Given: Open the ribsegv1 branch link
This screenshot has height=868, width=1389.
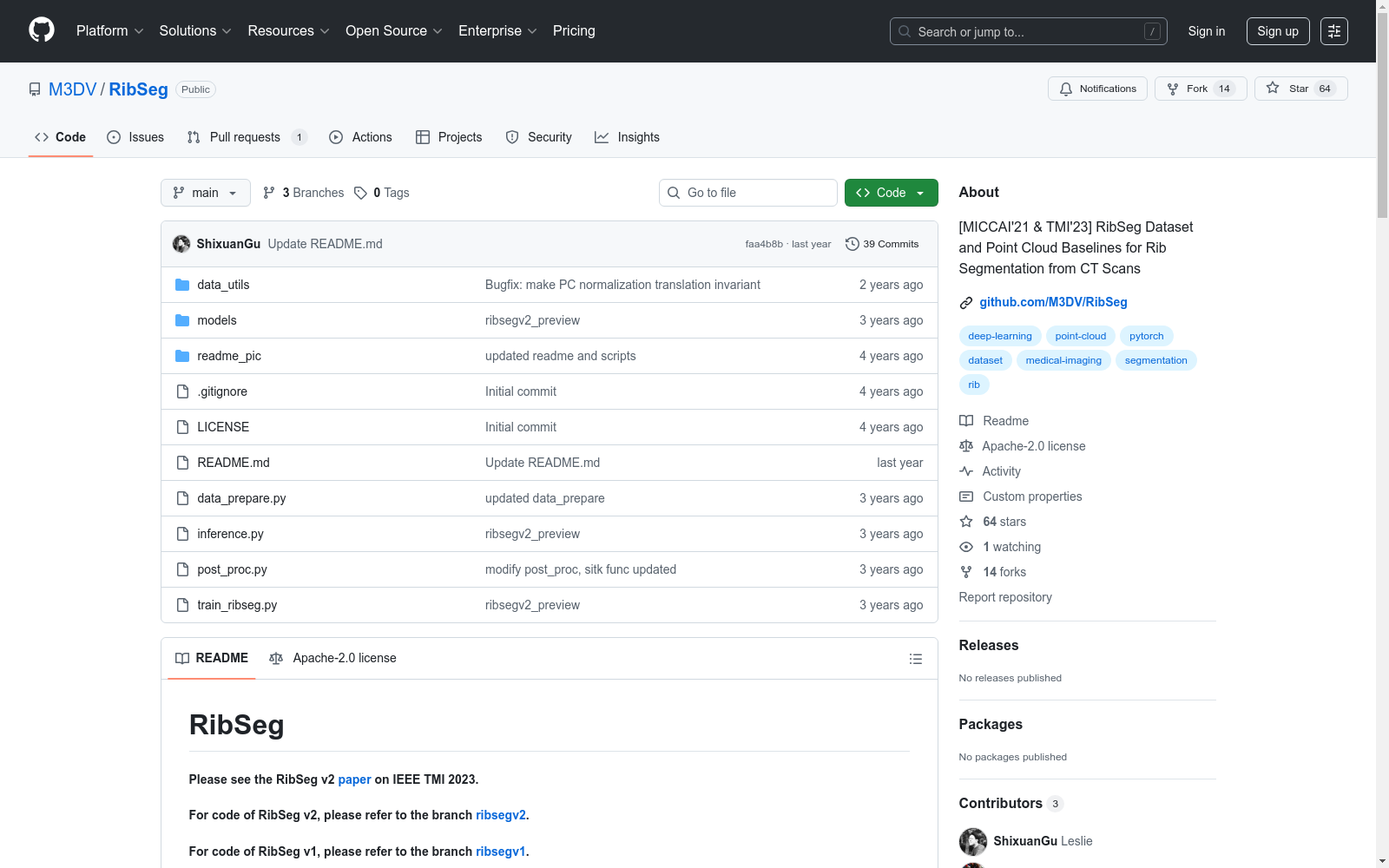Looking at the screenshot, I should tap(501, 852).
